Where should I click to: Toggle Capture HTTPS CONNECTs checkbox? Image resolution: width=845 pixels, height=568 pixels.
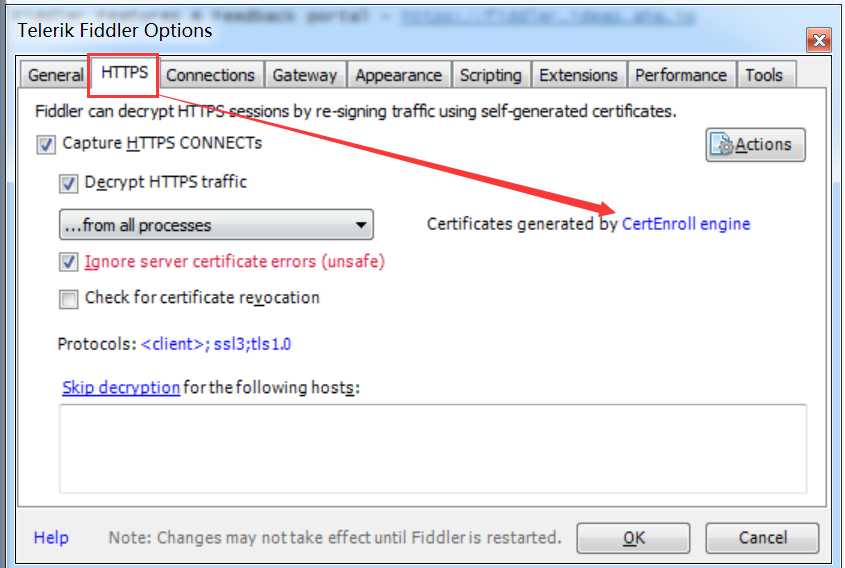(x=46, y=144)
